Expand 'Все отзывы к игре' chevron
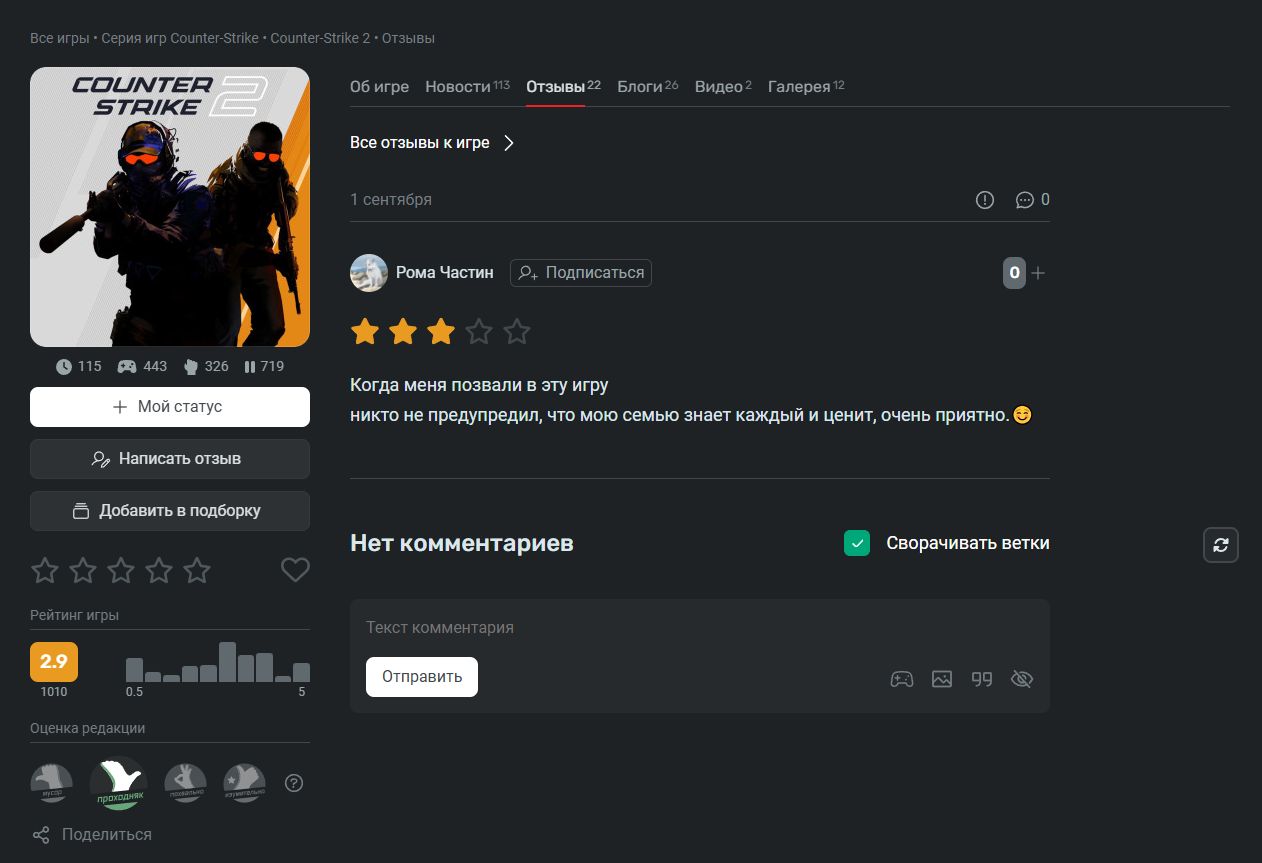The width and height of the screenshot is (1262, 863). 509,143
